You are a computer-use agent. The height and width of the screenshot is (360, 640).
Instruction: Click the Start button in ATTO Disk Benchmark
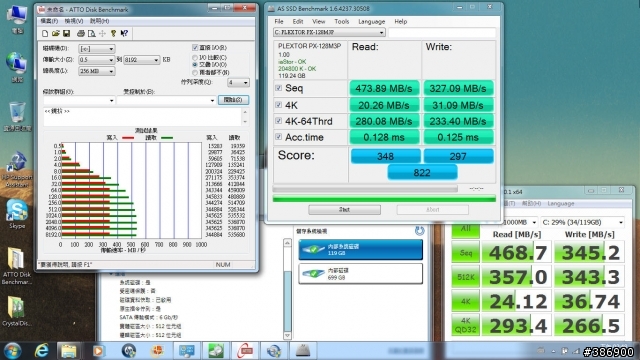coord(233,100)
